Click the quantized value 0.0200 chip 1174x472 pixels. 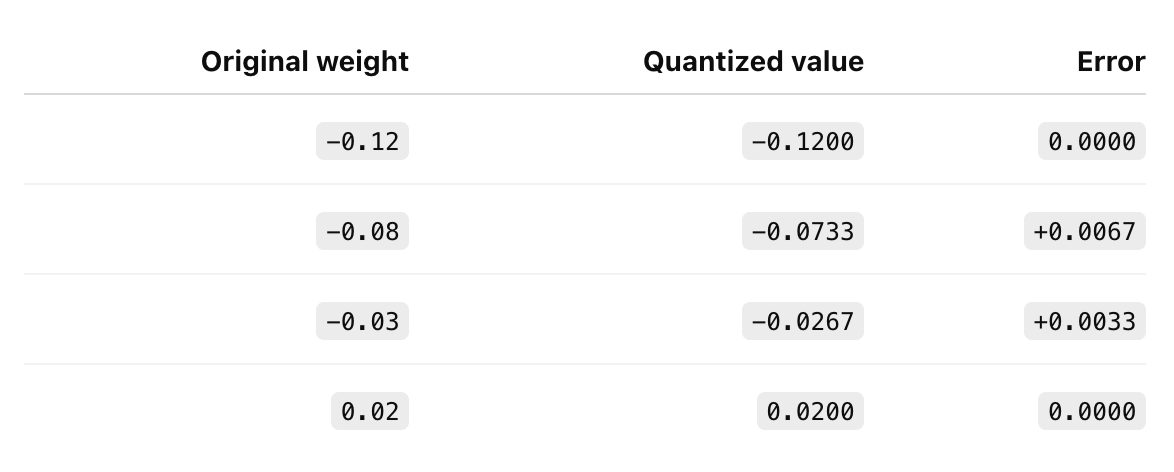click(810, 411)
